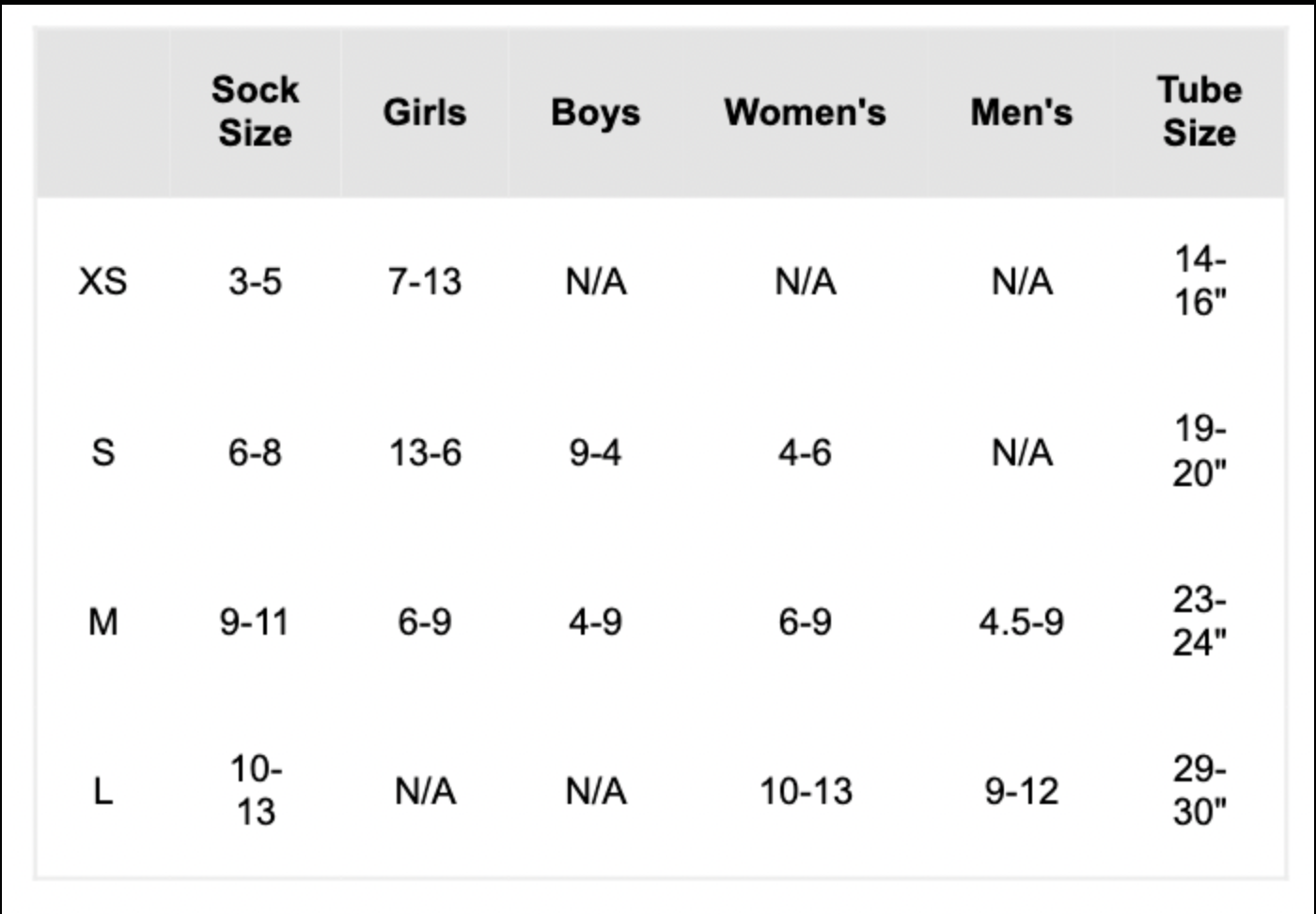Select the Women's 10-13 cell
This screenshot has width=1316, height=914.
806,791
